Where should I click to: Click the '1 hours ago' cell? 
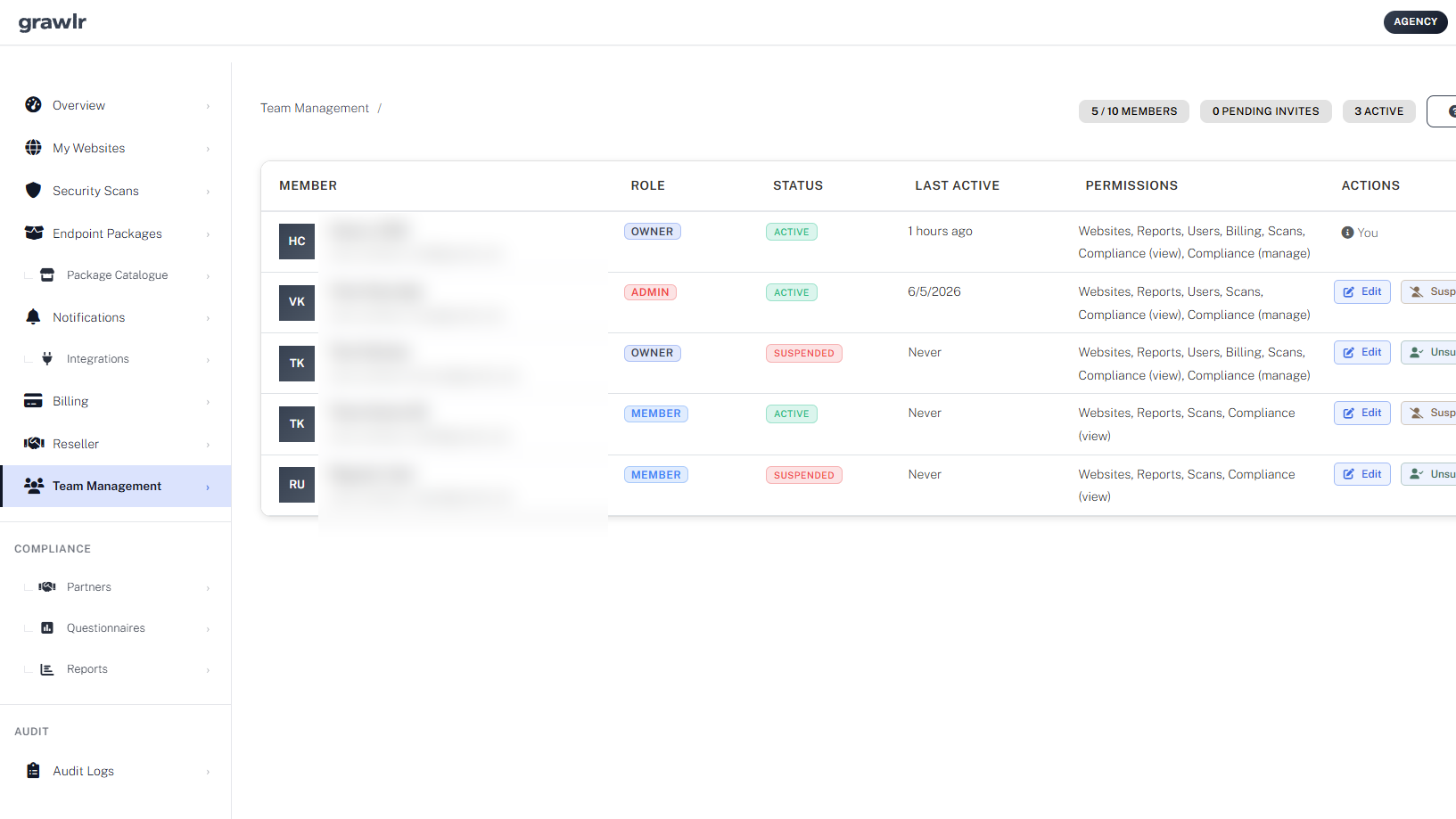[940, 231]
